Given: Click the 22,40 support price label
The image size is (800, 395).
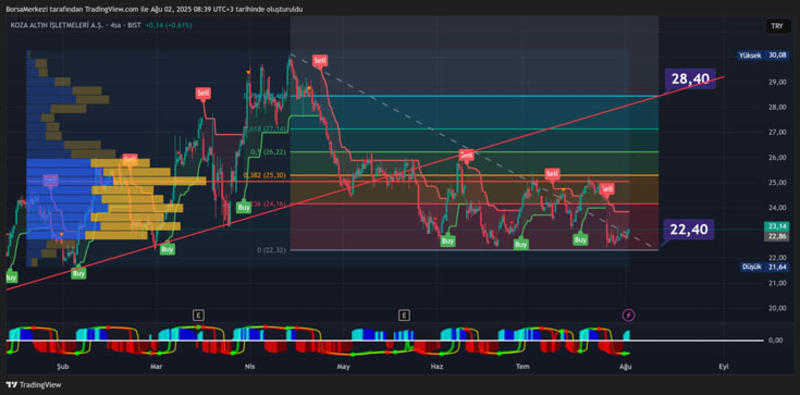Looking at the screenshot, I should 689,230.
